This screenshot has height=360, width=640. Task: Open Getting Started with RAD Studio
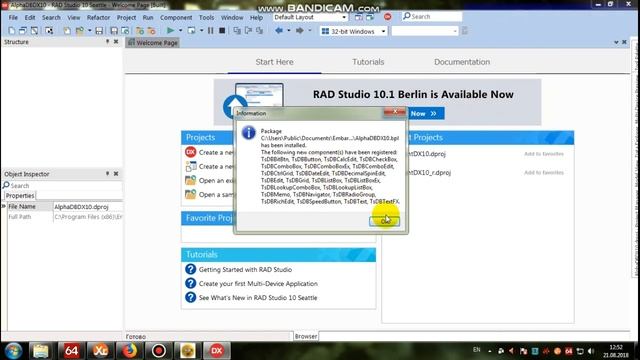point(245,269)
